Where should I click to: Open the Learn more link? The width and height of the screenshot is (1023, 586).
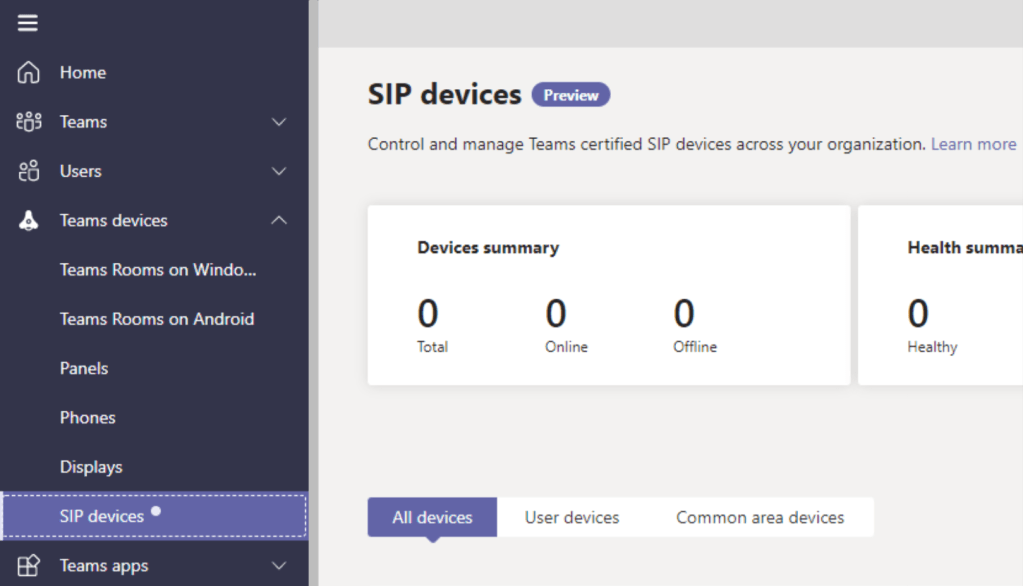(973, 144)
